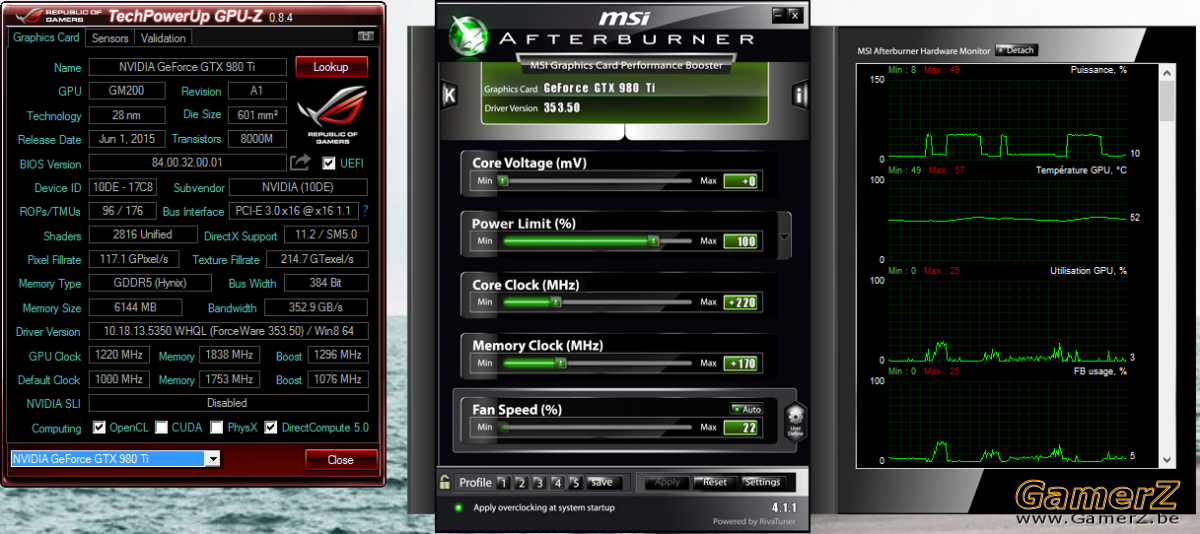Select Profile slot 4

[557, 483]
